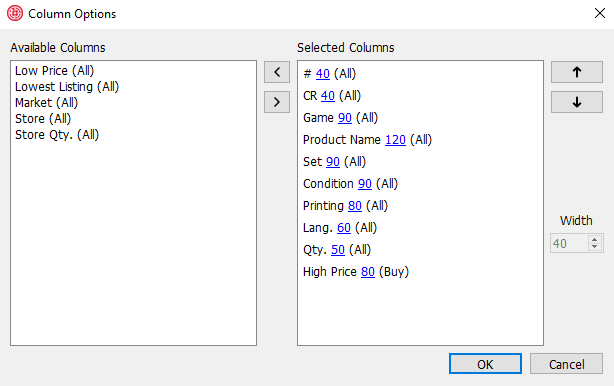
Task: Click width link 90 of Game column
Action: tap(345, 117)
